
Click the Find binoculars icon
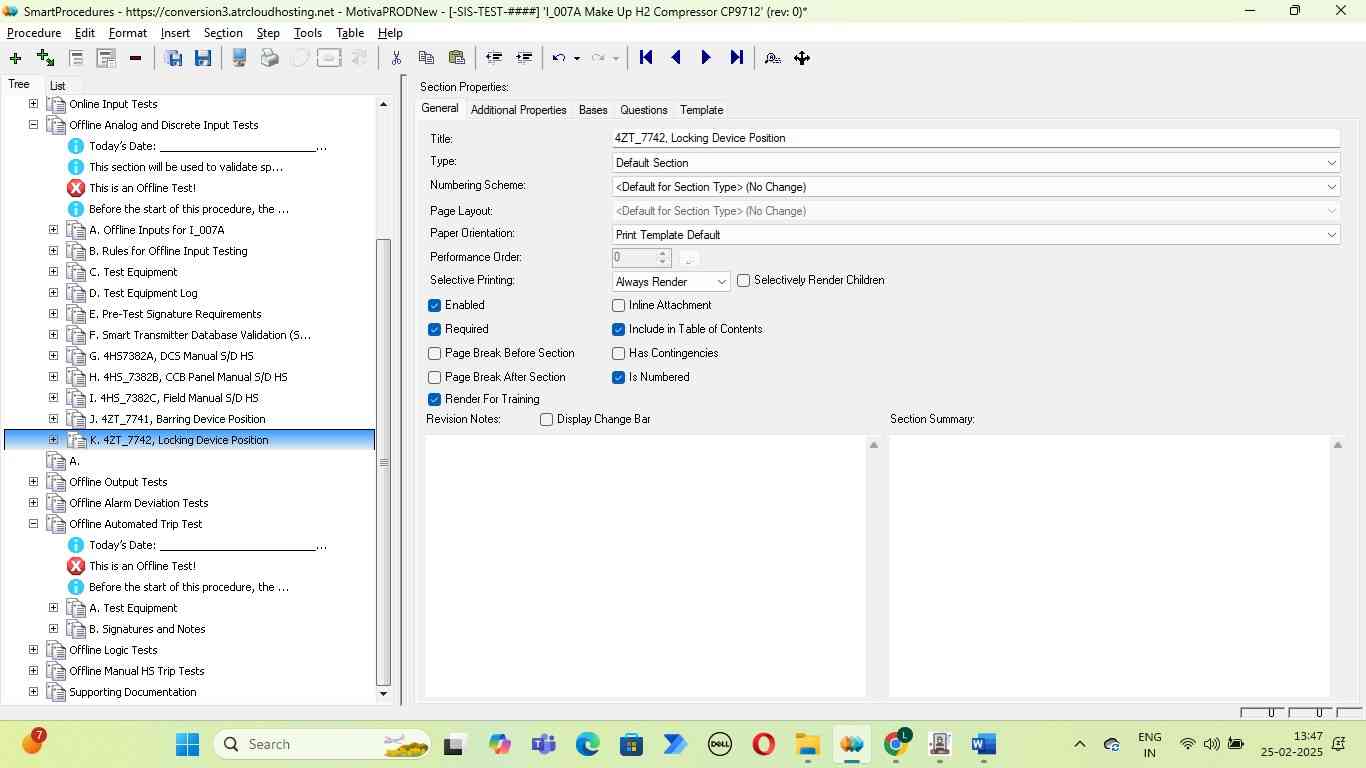click(x=772, y=58)
